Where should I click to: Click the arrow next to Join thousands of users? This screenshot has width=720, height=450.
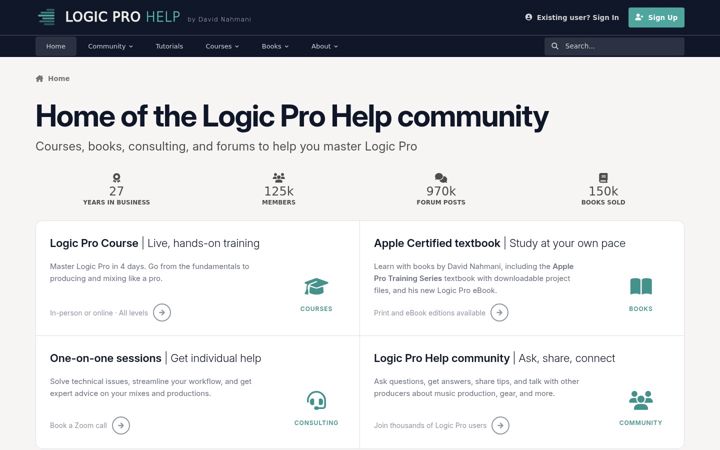[x=500, y=425]
